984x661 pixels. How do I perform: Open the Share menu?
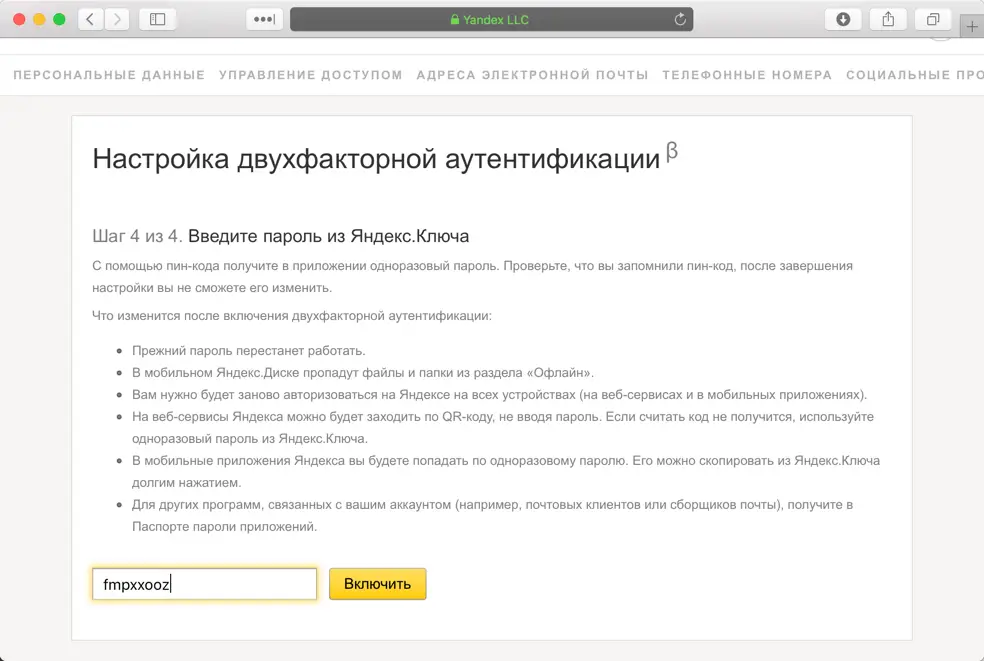pyautogui.click(x=888, y=19)
